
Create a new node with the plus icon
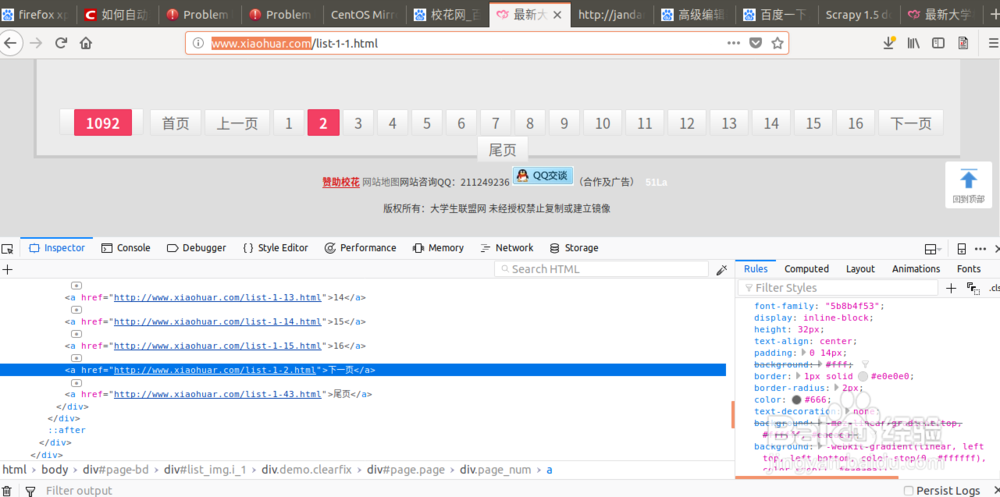pos(7,269)
